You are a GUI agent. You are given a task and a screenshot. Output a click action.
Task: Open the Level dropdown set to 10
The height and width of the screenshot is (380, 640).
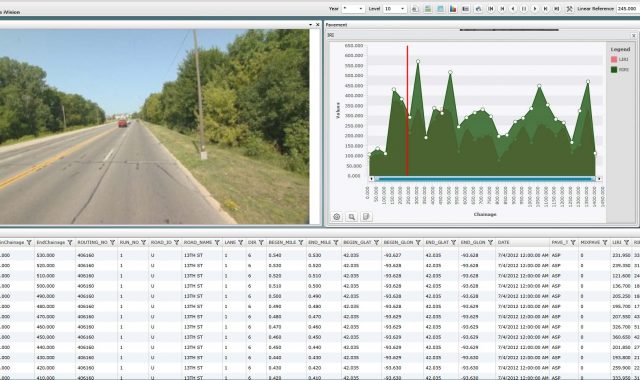point(395,9)
